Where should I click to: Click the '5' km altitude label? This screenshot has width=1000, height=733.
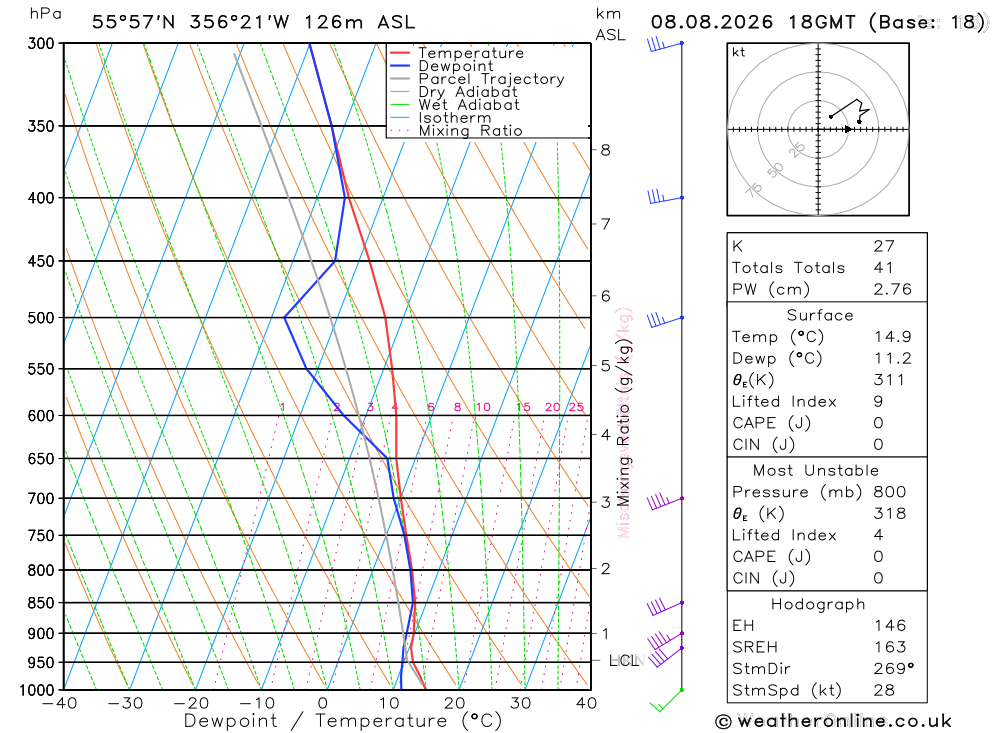click(x=605, y=366)
